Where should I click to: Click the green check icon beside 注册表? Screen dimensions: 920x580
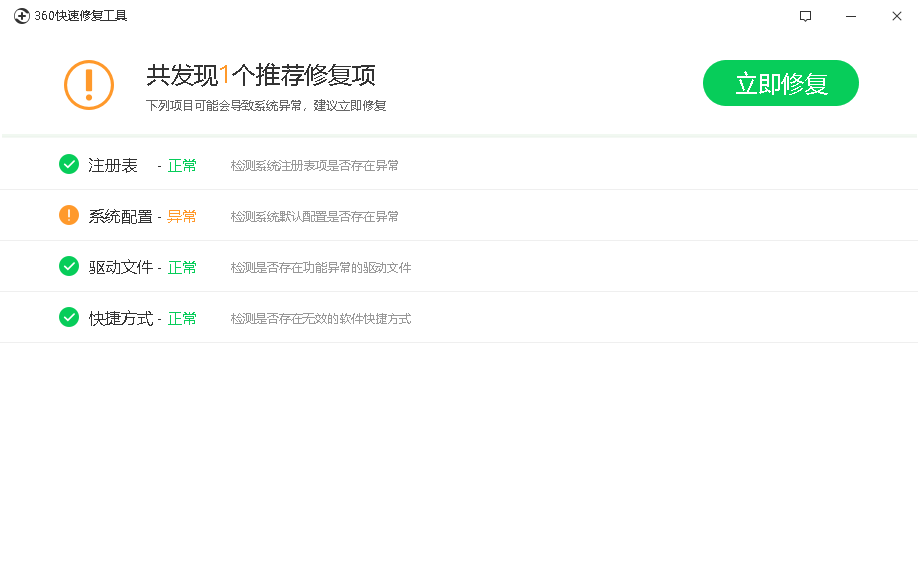point(69,164)
